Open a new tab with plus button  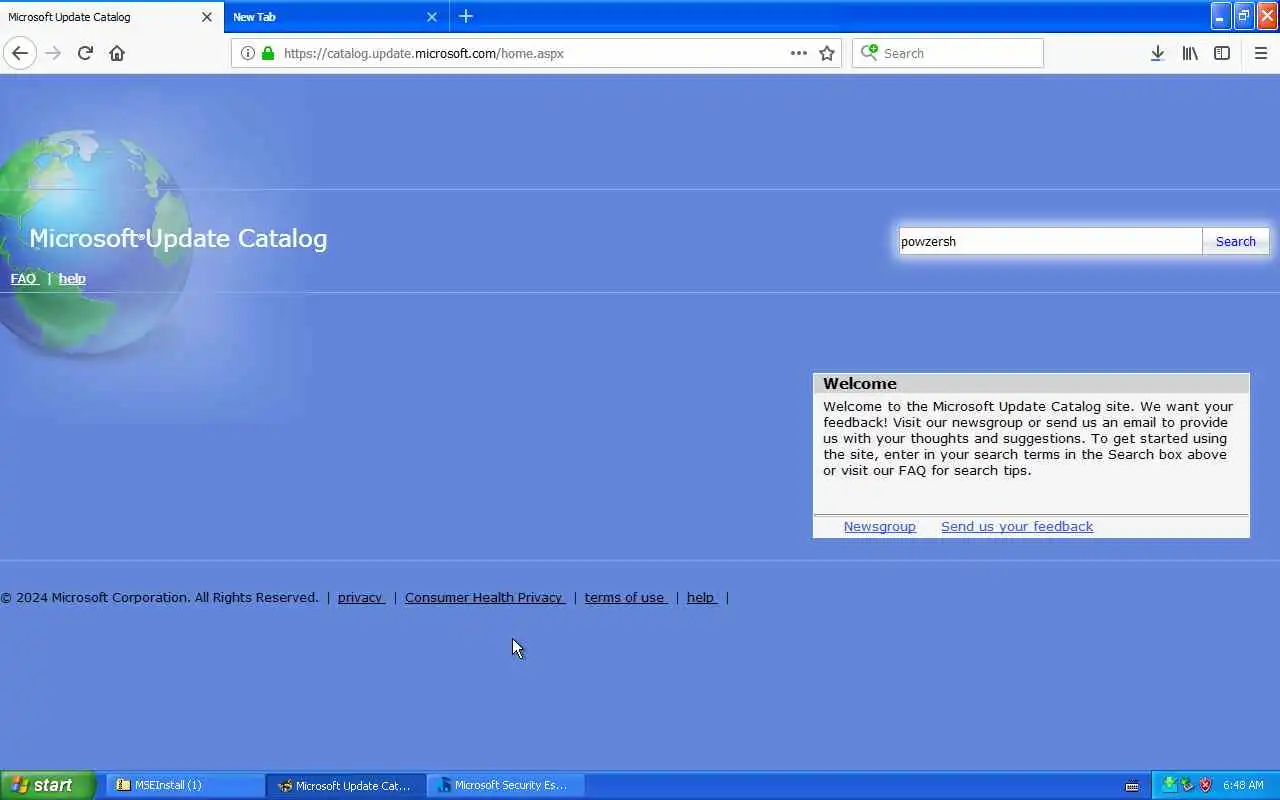point(466,16)
